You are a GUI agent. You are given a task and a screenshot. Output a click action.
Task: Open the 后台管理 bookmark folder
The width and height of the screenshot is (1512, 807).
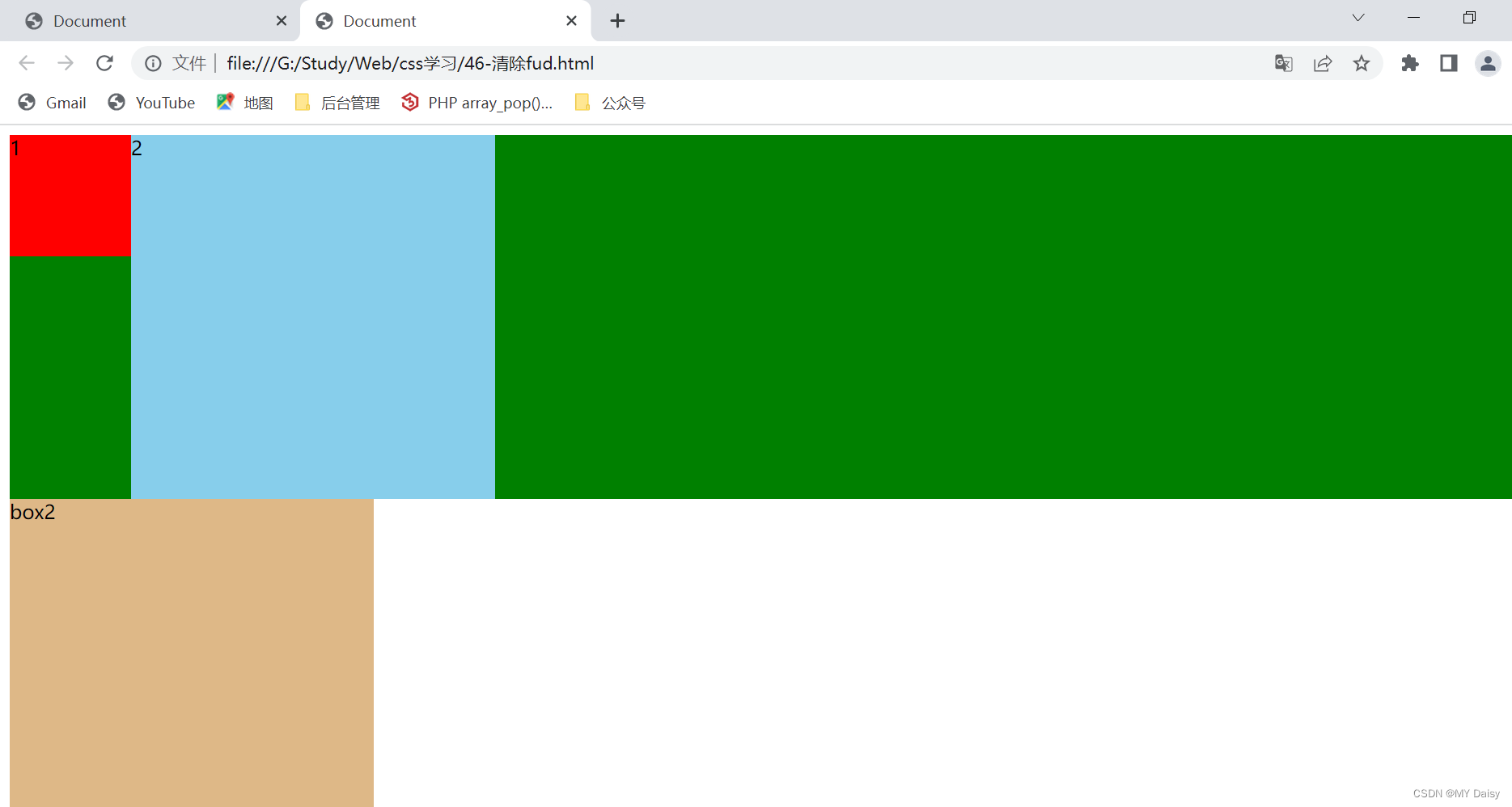[x=337, y=103]
